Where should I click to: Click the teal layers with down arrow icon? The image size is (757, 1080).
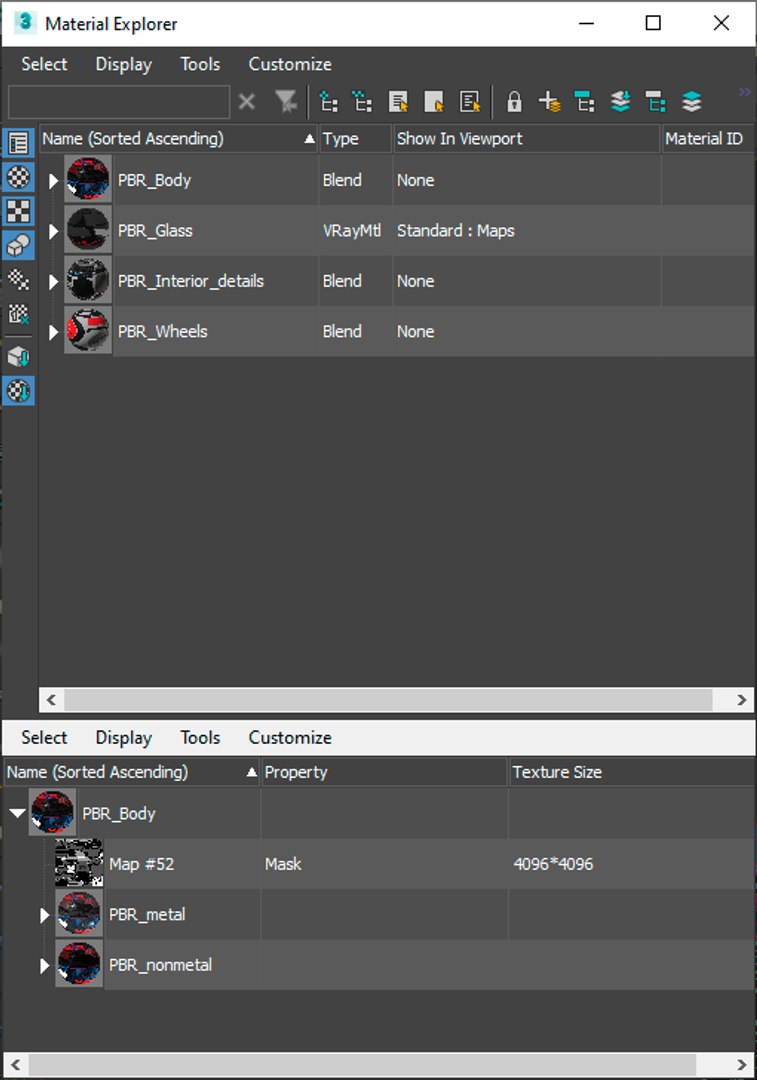(620, 102)
